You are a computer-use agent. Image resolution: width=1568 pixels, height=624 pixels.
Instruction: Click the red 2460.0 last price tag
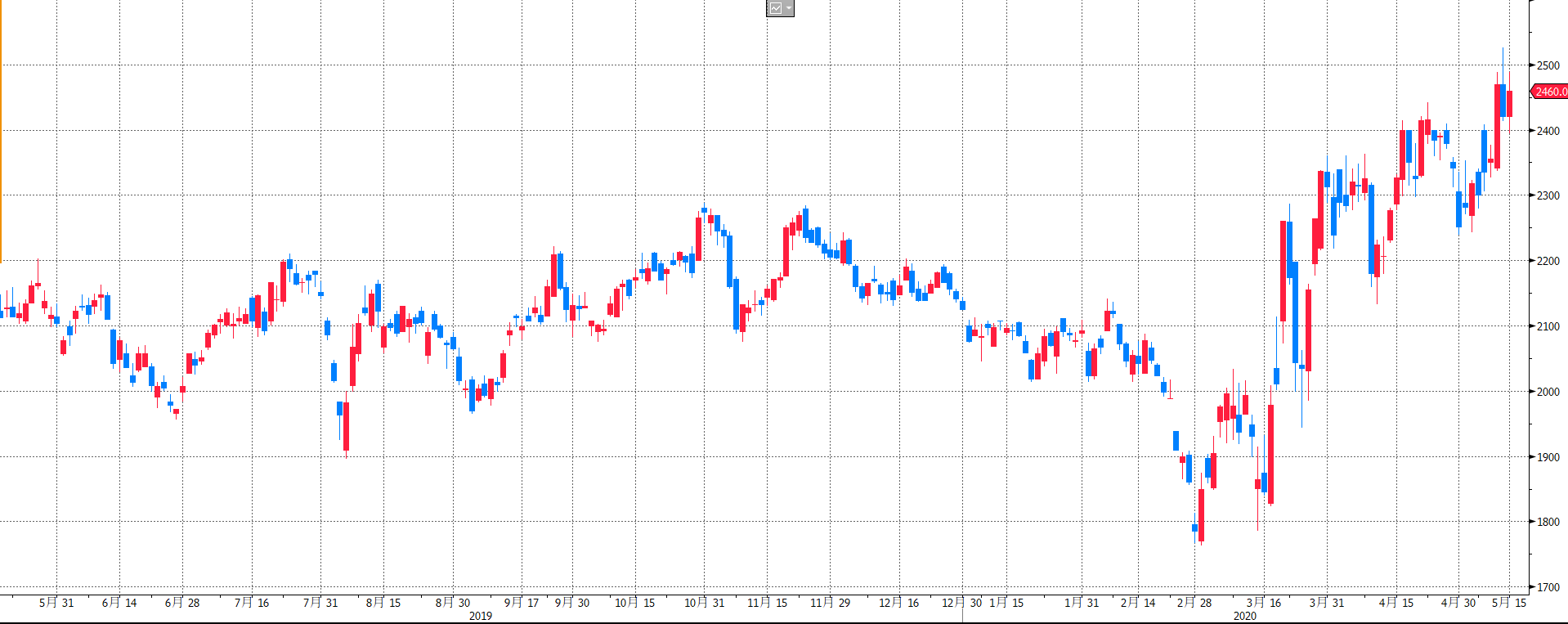1550,92
